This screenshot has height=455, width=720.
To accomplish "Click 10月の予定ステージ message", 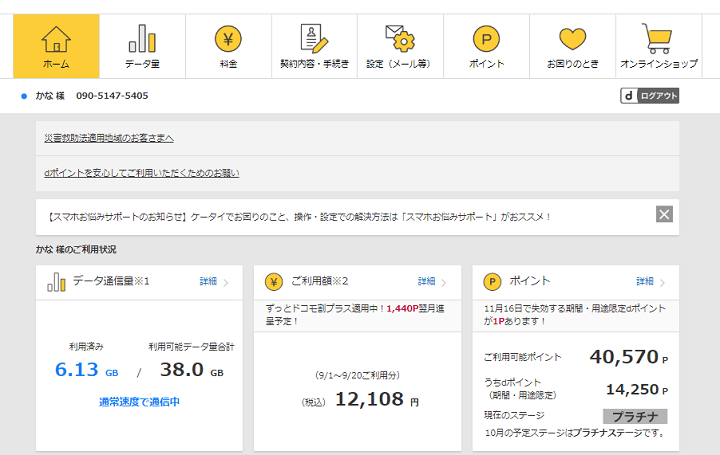I will coord(575,433).
